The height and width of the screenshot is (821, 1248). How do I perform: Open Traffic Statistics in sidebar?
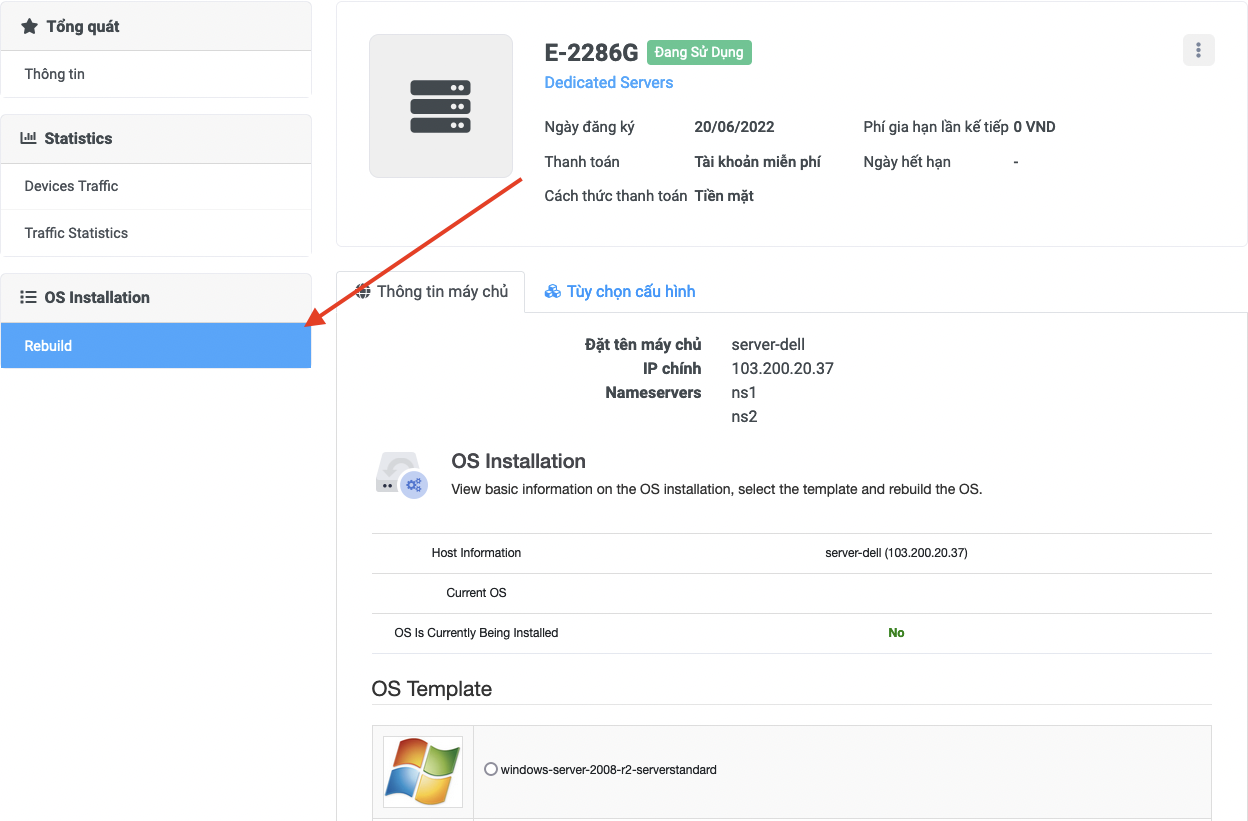(156, 233)
